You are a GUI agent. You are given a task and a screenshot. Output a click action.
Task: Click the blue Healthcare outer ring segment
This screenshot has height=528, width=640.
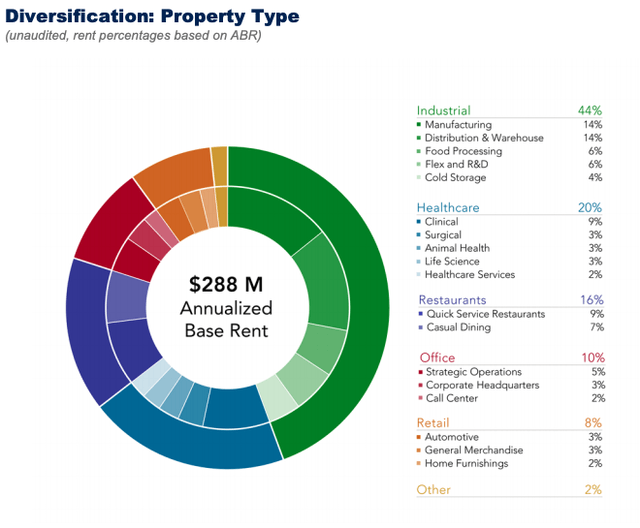tap(192, 443)
